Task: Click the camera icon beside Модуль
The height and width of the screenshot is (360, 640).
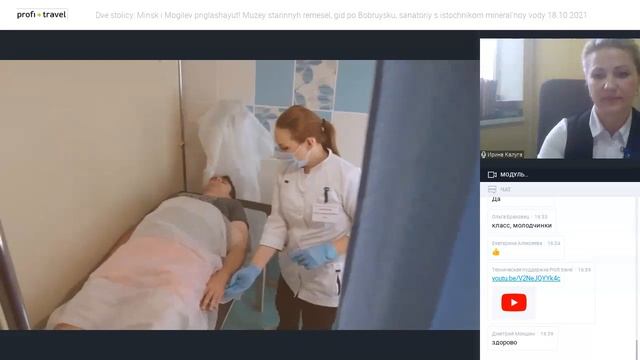Action: (x=492, y=175)
